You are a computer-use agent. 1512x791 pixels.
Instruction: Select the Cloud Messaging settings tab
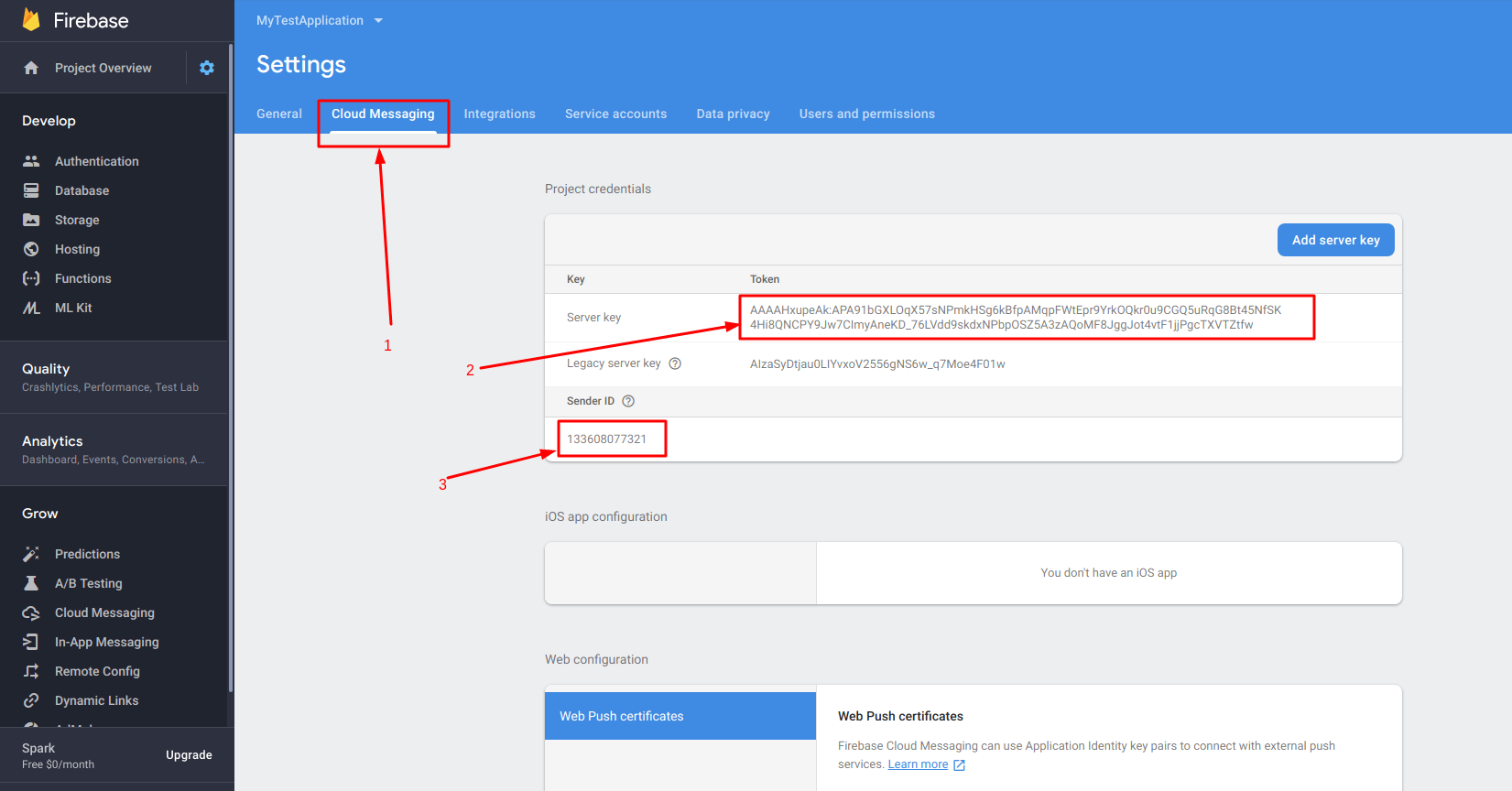(x=383, y=114)
